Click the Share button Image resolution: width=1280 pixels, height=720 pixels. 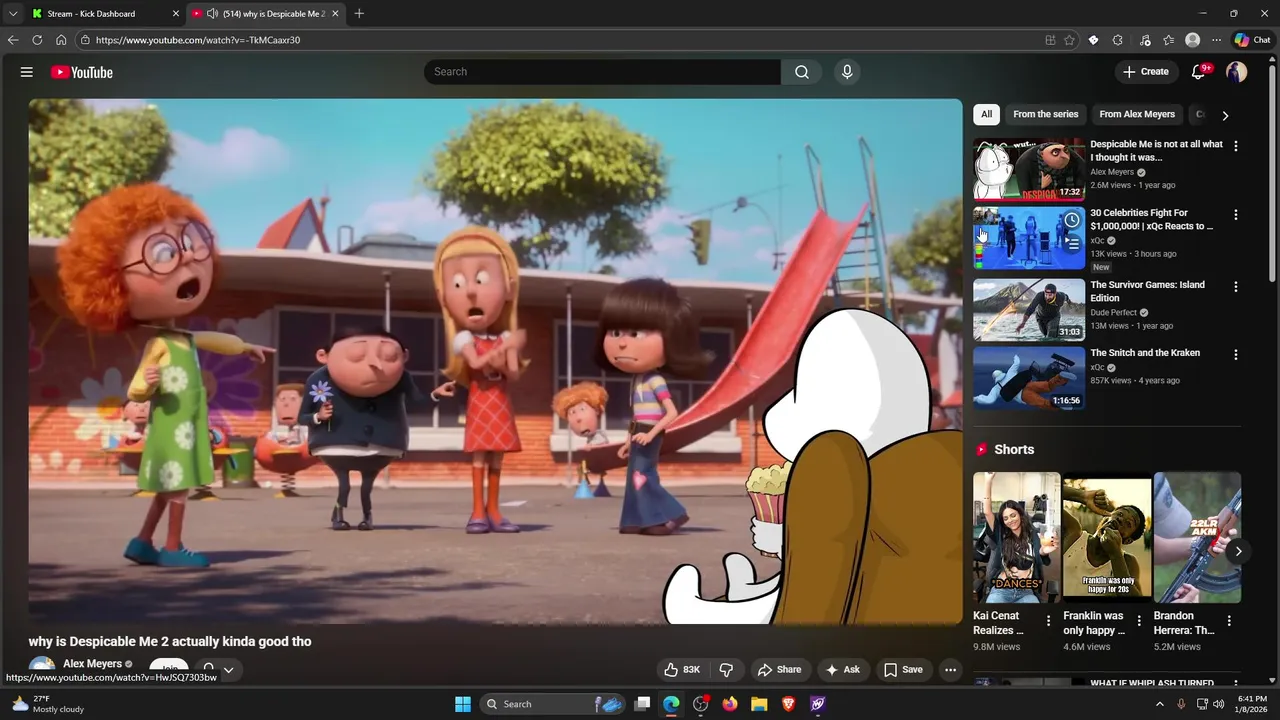(779, 670)
